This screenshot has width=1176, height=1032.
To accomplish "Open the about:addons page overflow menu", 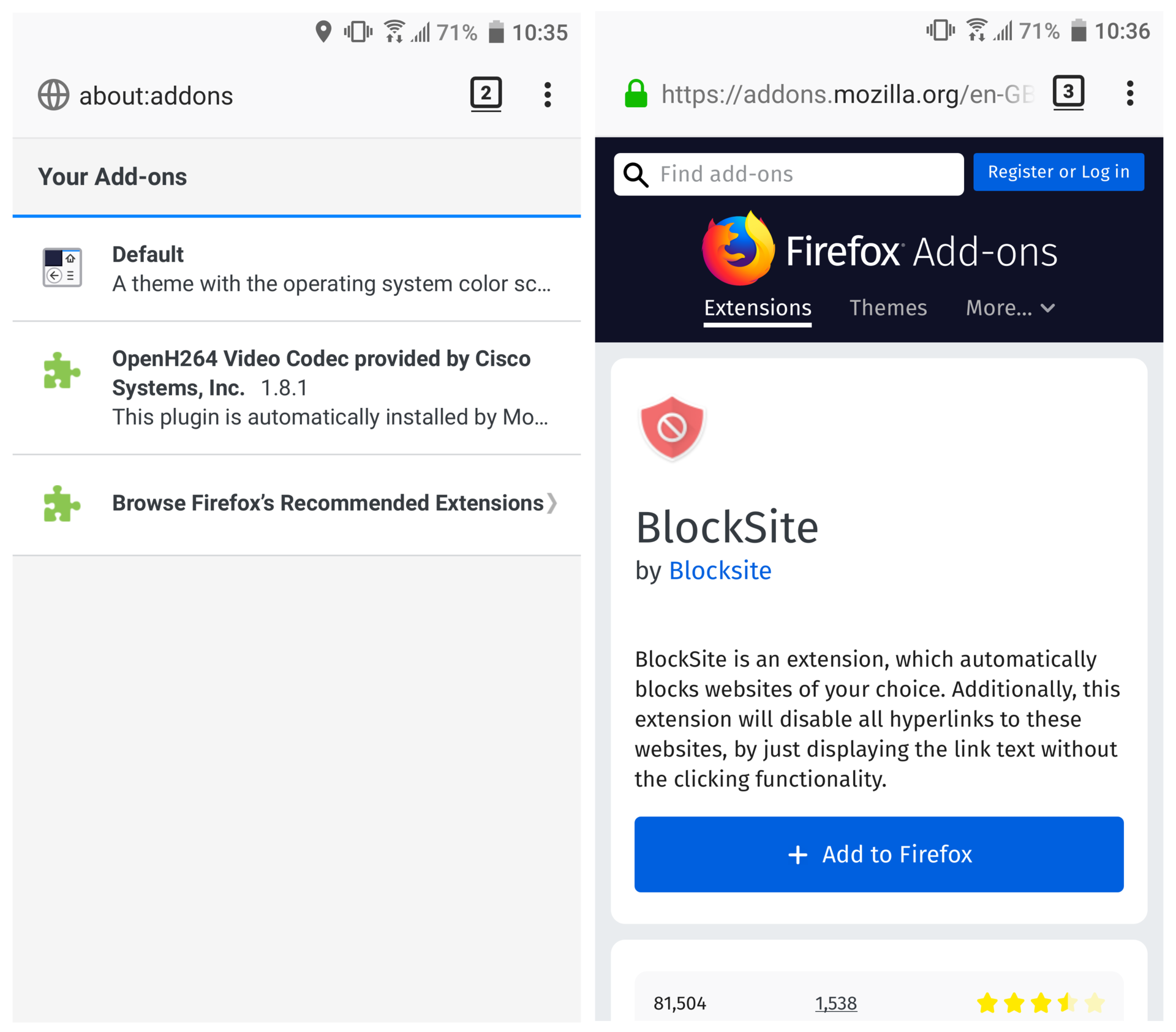I will pos(548,95).
